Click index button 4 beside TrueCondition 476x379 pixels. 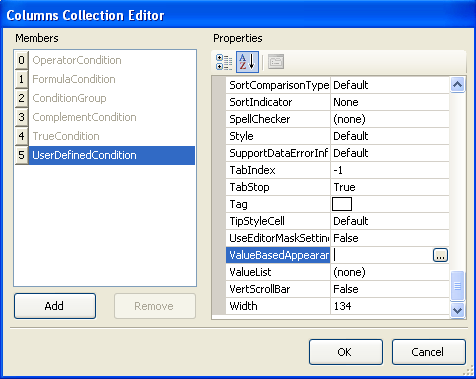tap(22, 136)
